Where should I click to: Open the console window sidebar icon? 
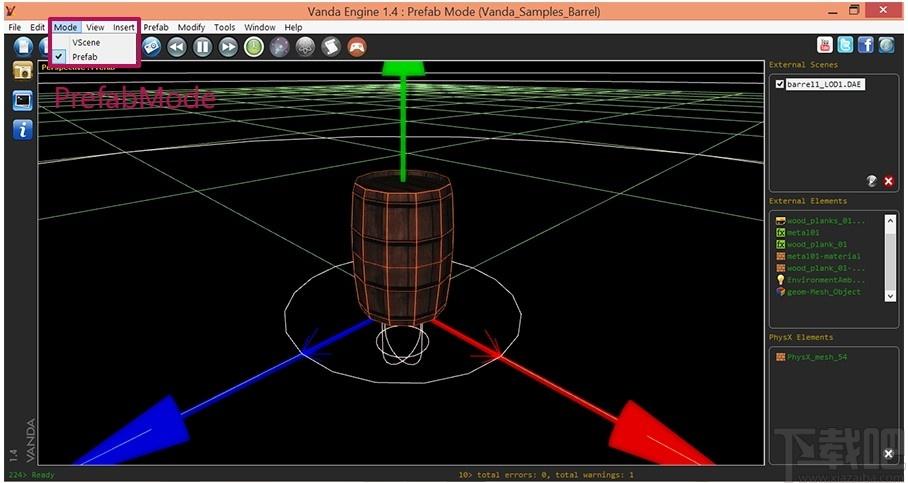click(x=23, y=101)
